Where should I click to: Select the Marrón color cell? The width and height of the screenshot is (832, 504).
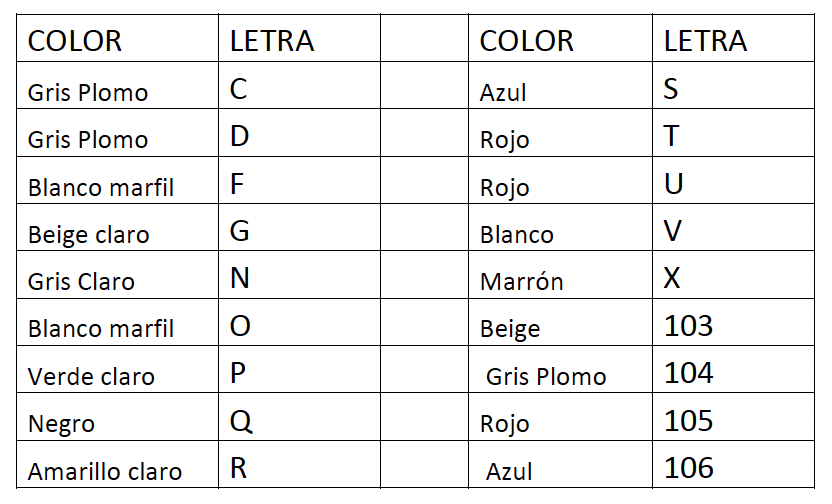coord(522,282)
